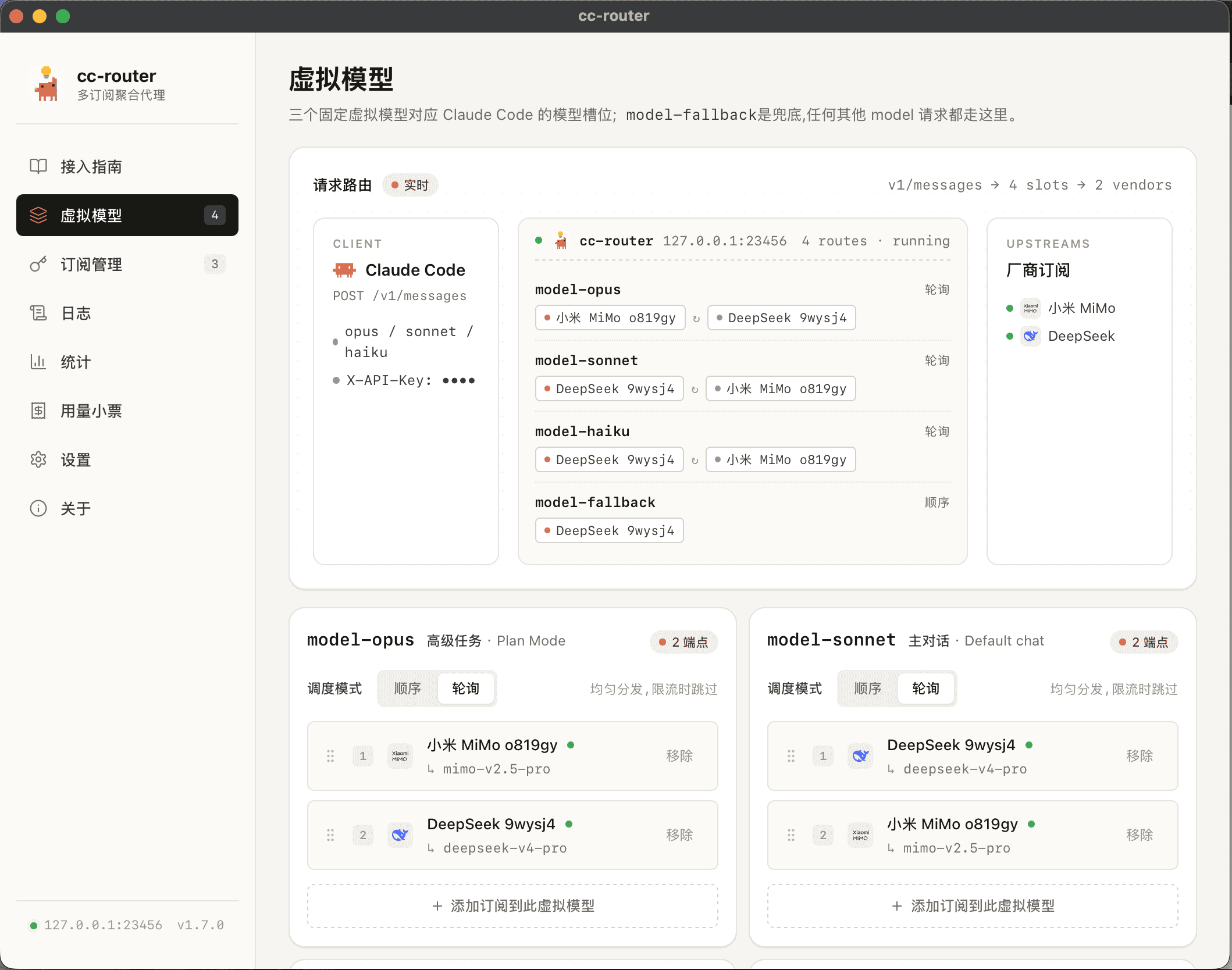Click the POST /v1/messages text
The image size is (1232, 970).
pos(400,296)
